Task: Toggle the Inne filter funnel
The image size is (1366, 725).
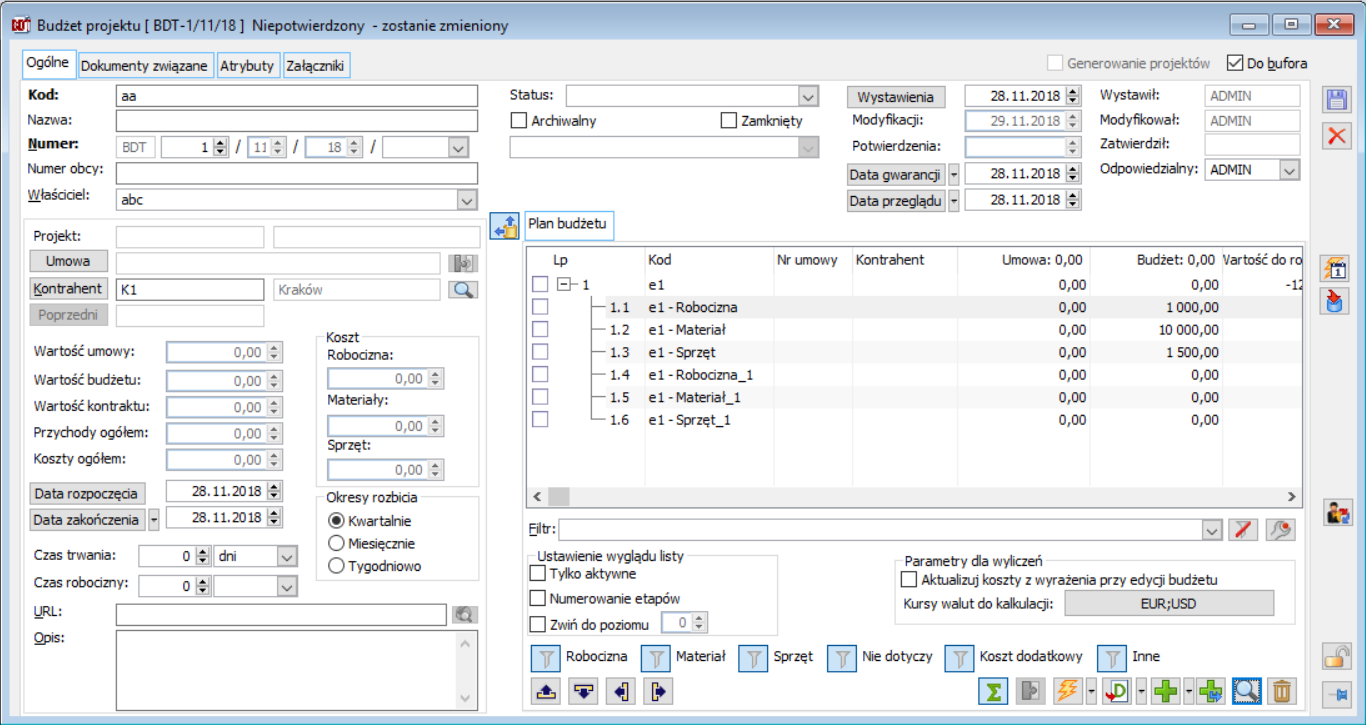Action: pos(1112,658)
